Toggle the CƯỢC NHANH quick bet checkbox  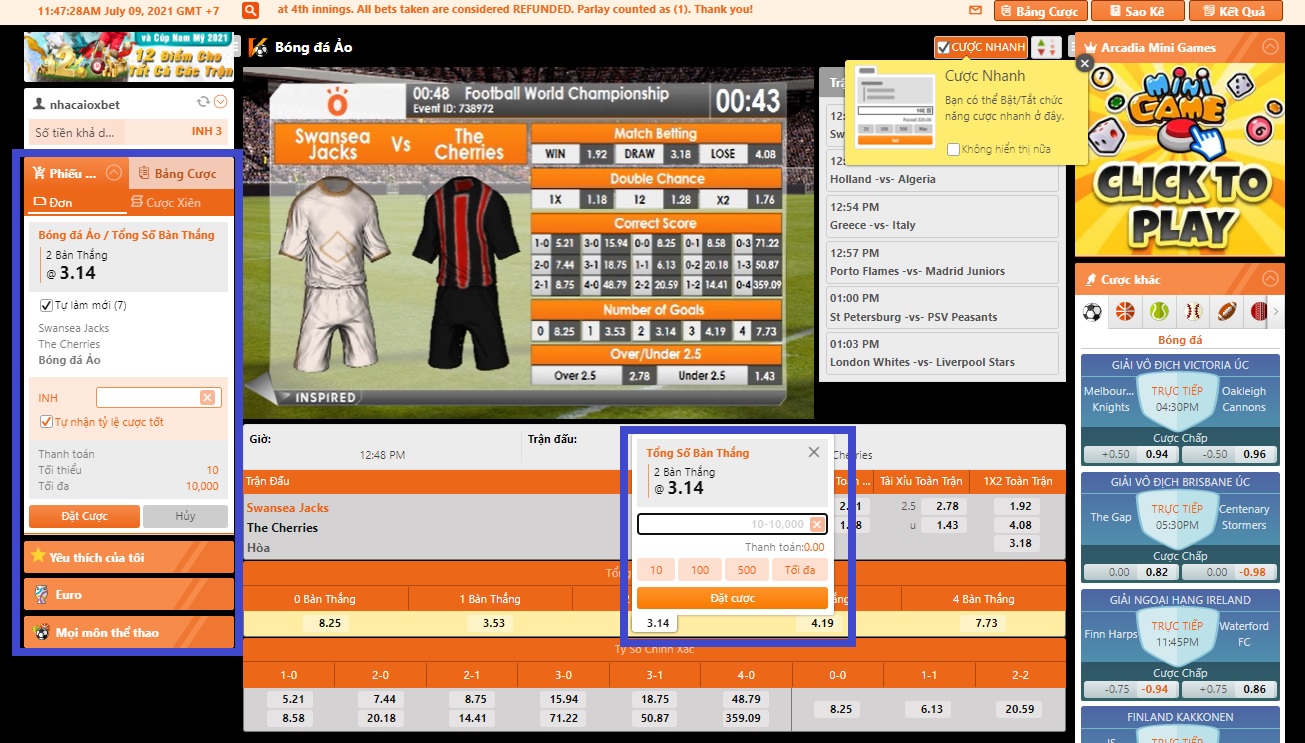[x=943, y=47]
